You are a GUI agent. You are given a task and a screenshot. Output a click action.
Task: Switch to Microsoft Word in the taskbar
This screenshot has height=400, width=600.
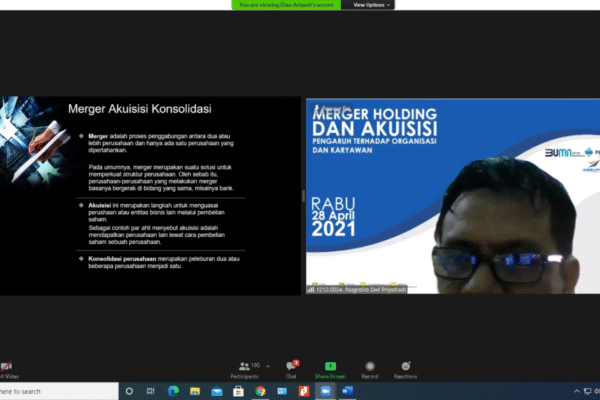click(347, 391)
